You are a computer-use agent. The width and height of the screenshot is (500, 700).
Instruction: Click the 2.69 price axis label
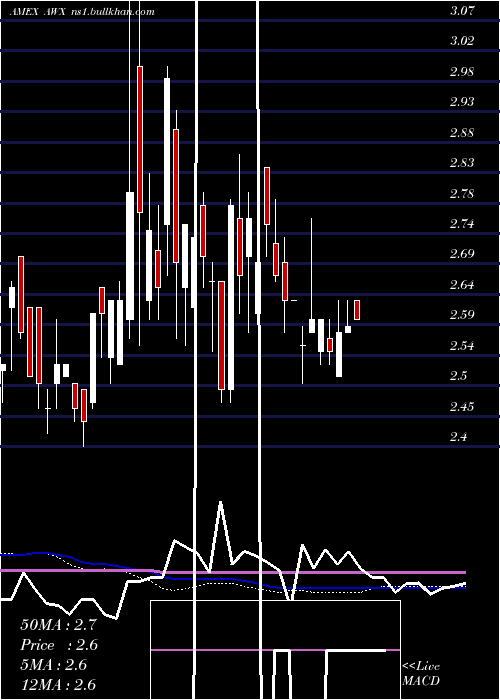click(x=462, y=254)
